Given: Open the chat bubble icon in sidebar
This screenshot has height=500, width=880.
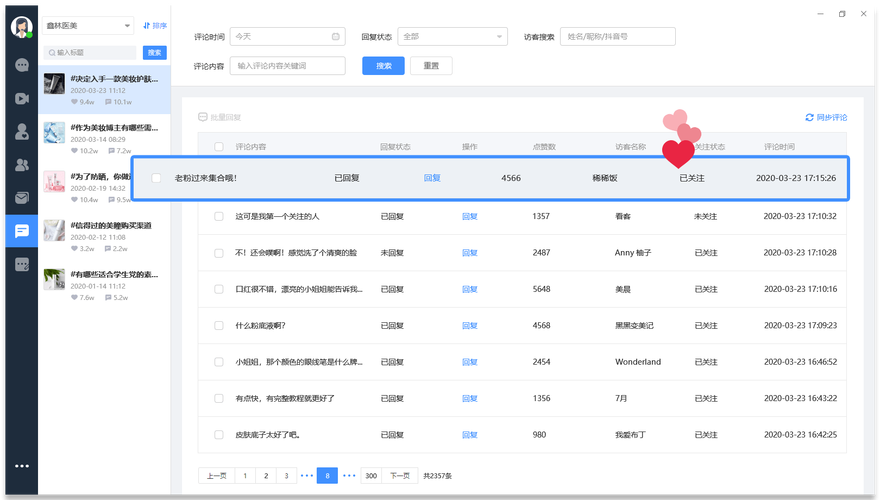Looking at the screenshot, I should point(22,65).
